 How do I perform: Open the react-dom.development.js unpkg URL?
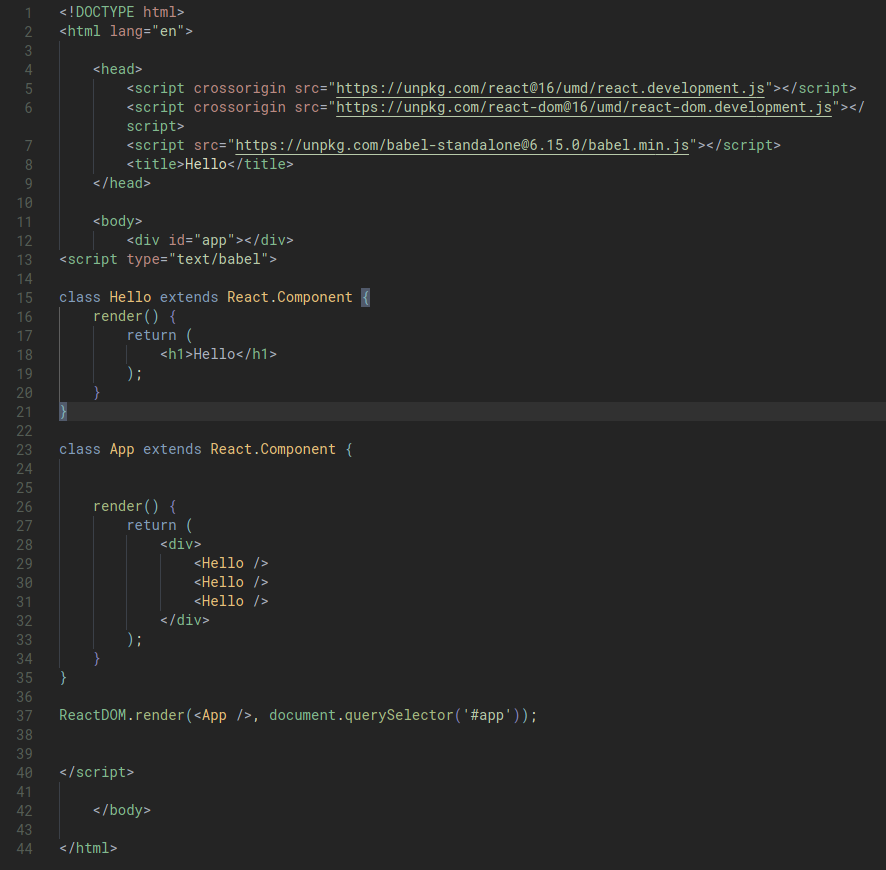click(x=584, y=107)
